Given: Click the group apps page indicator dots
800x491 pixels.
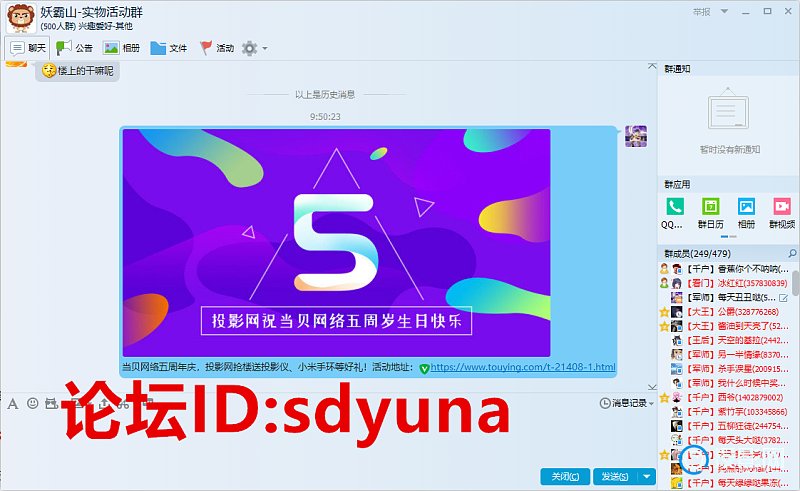Looking at the screenshot, I should coord(729,236).
